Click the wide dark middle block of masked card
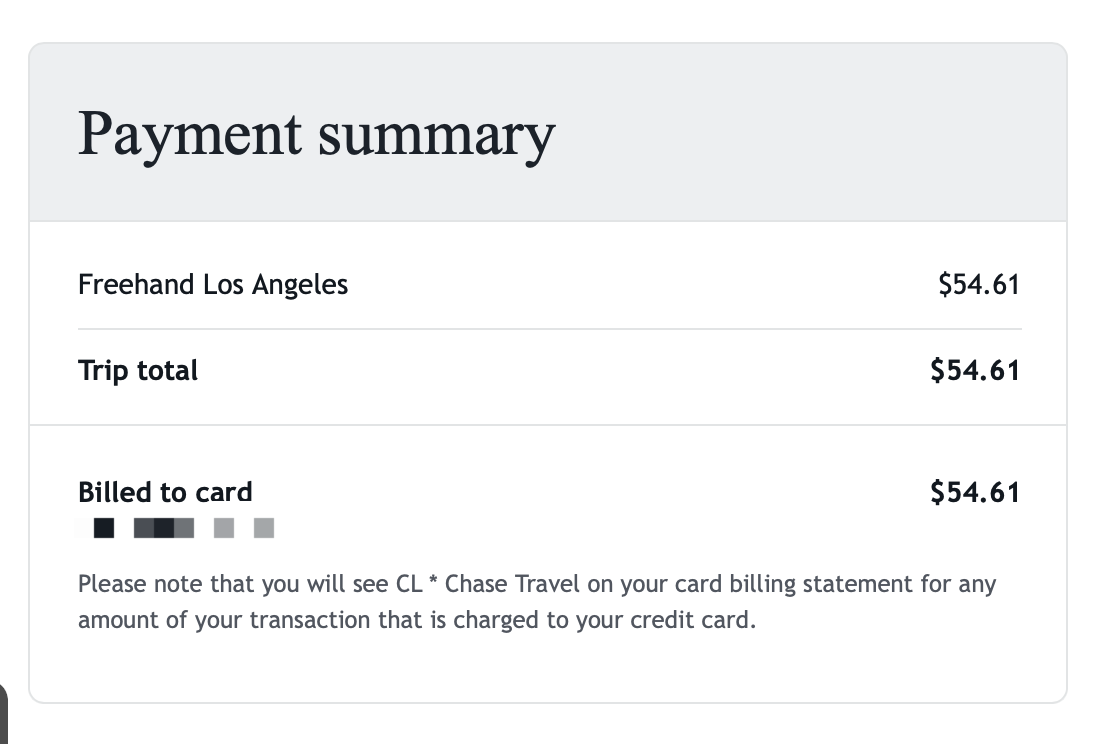This screenshot has height=744, width=1096. point(164,528)
